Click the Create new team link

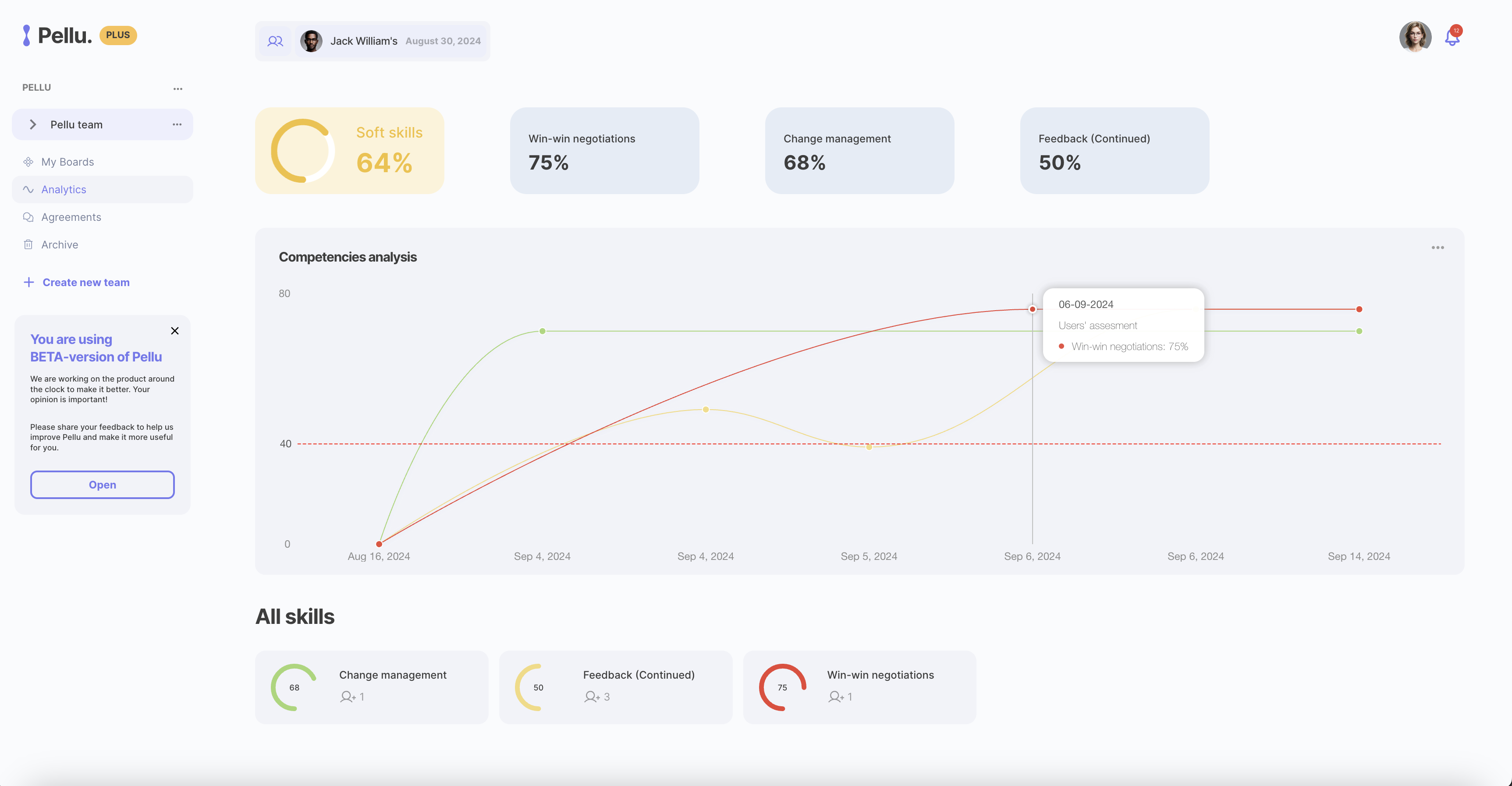pyautogui.click(x=86, y=282)
